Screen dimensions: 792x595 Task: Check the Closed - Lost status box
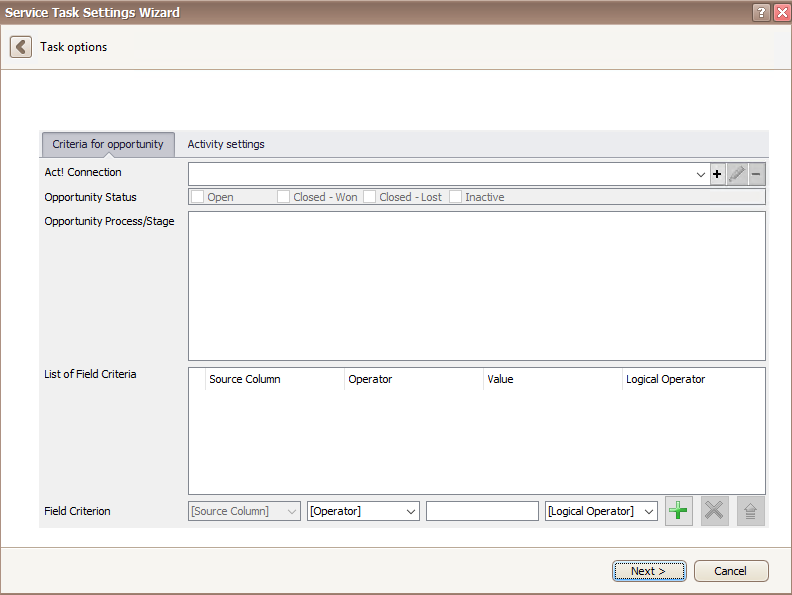[x=369, y=196]
